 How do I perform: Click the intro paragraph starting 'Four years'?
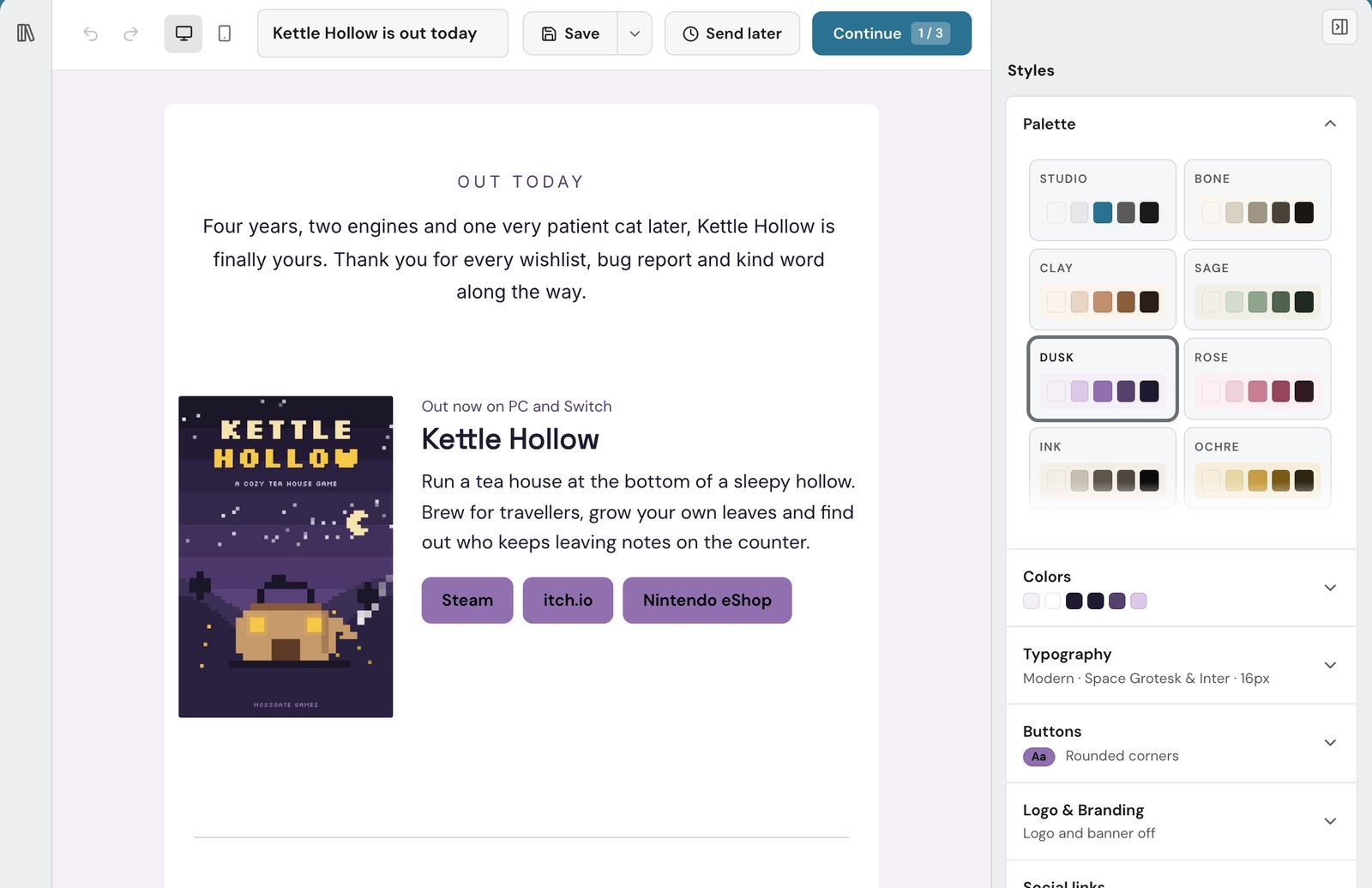[520, 259]
